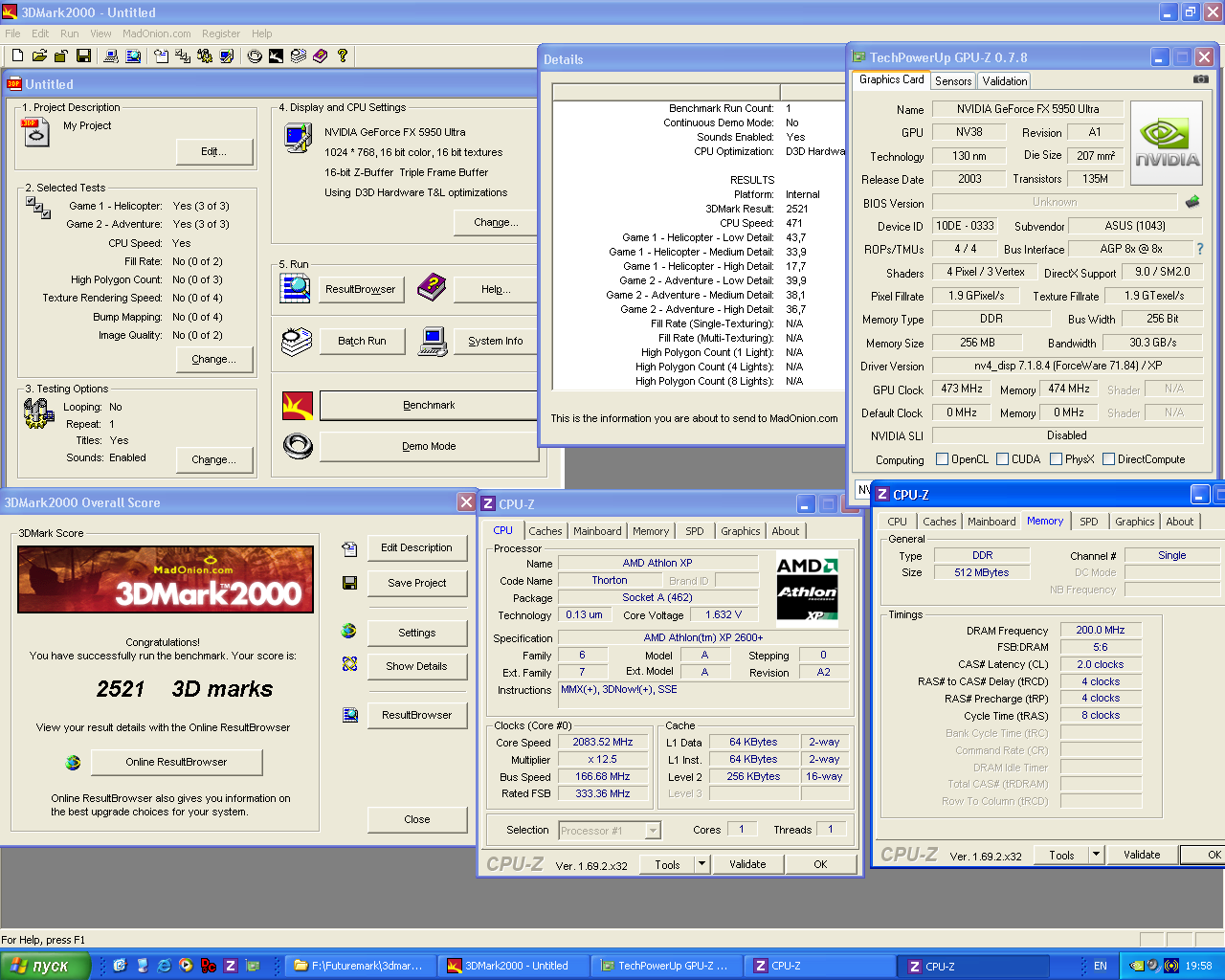Viewport: 1225px width, 980px height.
Task: Open the File menu in 3DMark2000
Action: point(12,33)
